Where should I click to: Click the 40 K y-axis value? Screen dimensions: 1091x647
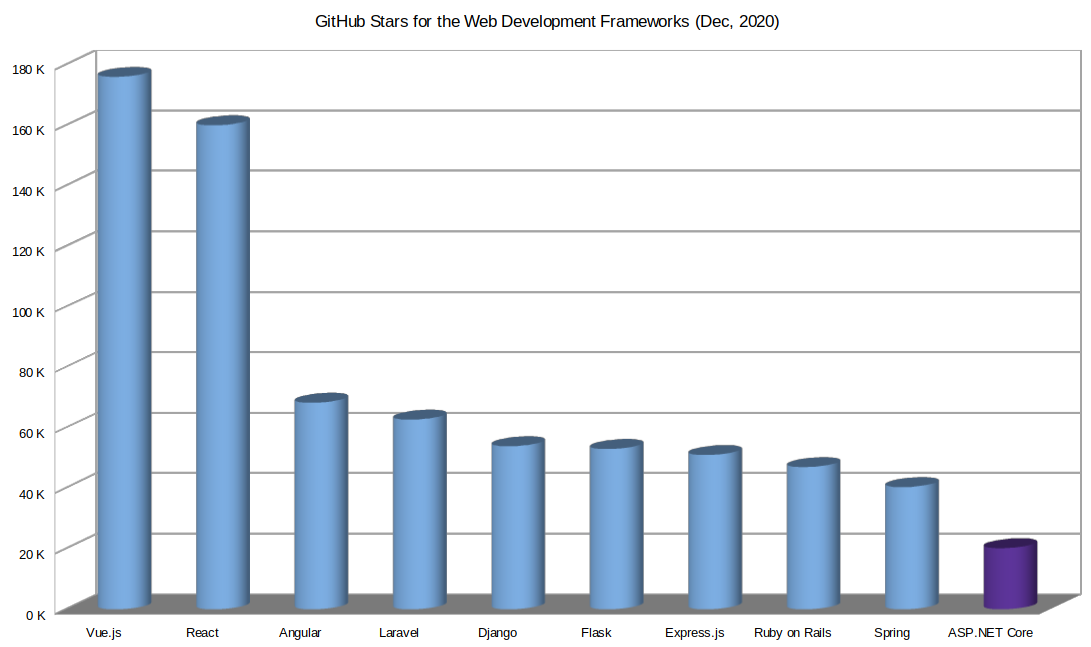pyautogui.click(x=32, y=494)
